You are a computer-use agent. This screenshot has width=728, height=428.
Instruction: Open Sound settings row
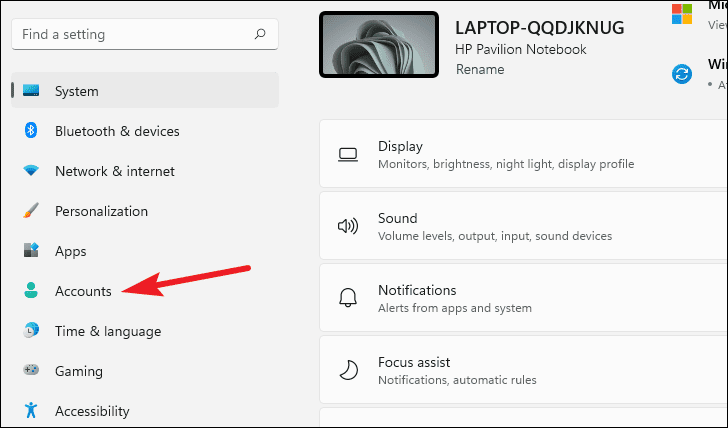520,227
